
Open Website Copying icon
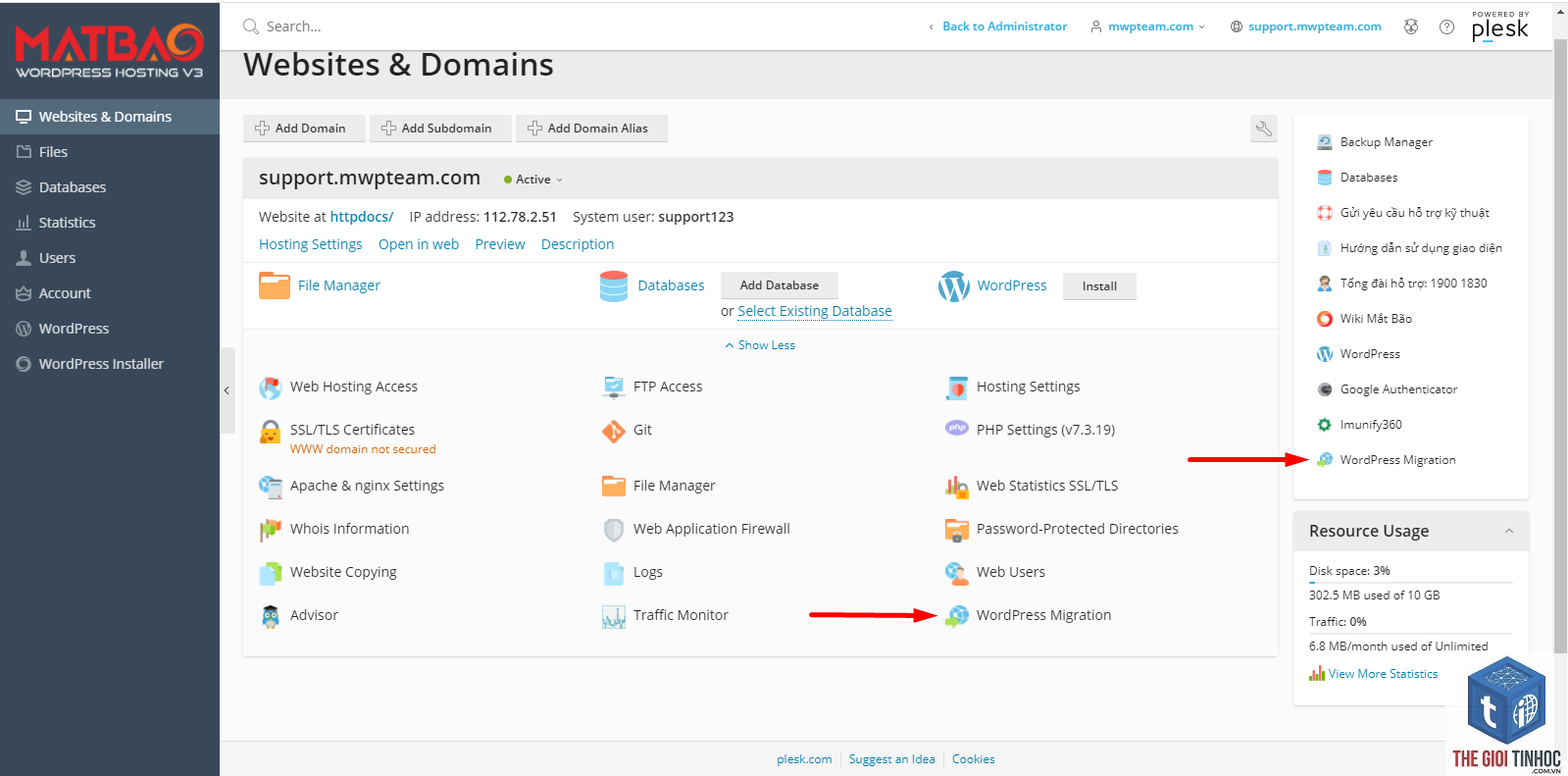(x=270, y=573)
